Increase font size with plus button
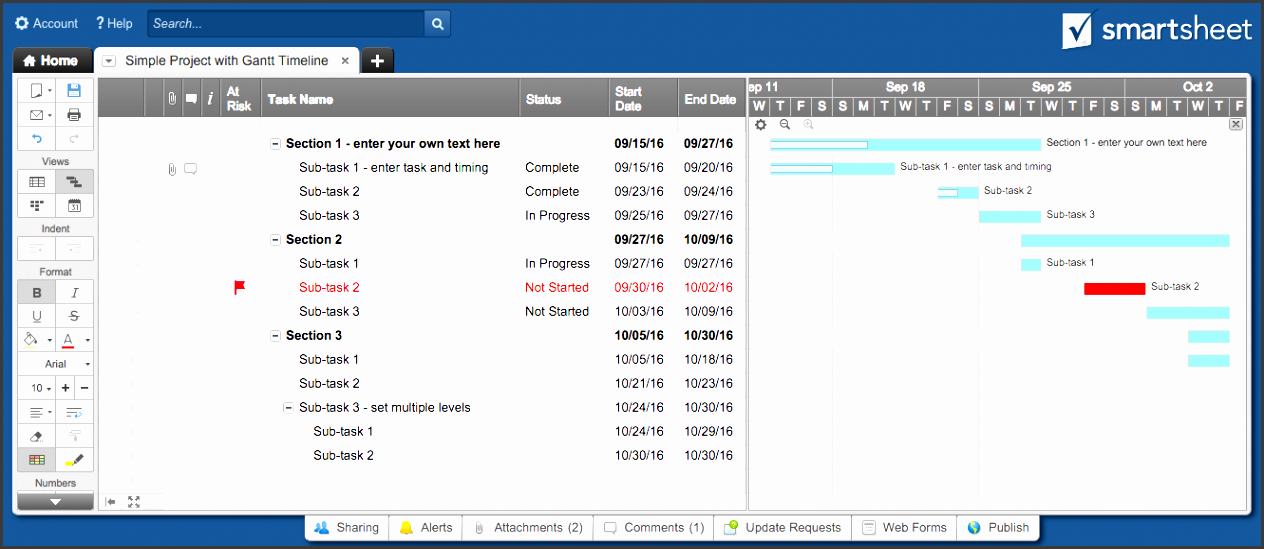 (x=66, y=388)
